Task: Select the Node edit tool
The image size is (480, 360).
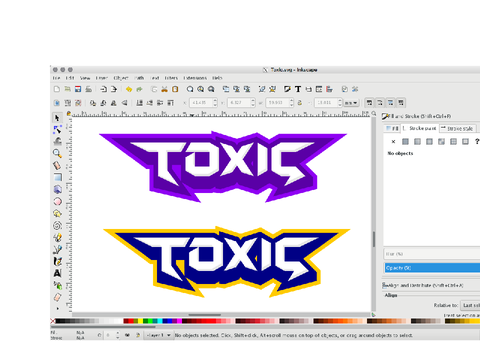Action: (57, 129)
